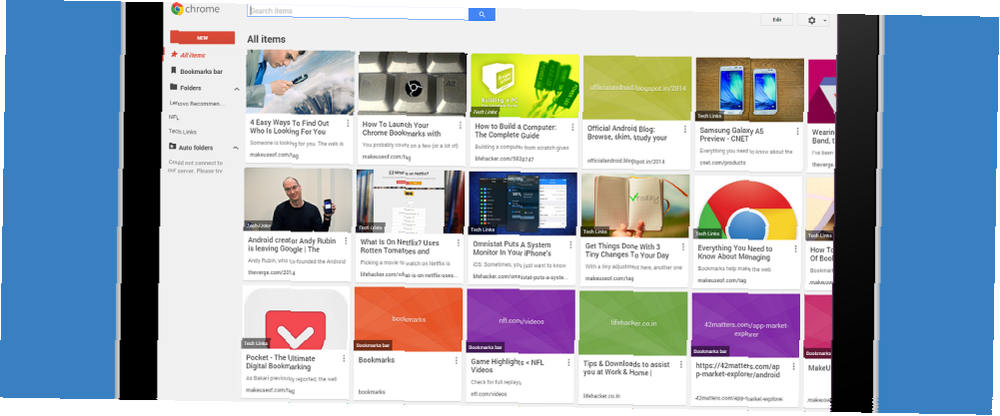Screen dimensions: 1000x416
Task: Click the man with magnifying glass thumbnail
Action: [300, 82]
